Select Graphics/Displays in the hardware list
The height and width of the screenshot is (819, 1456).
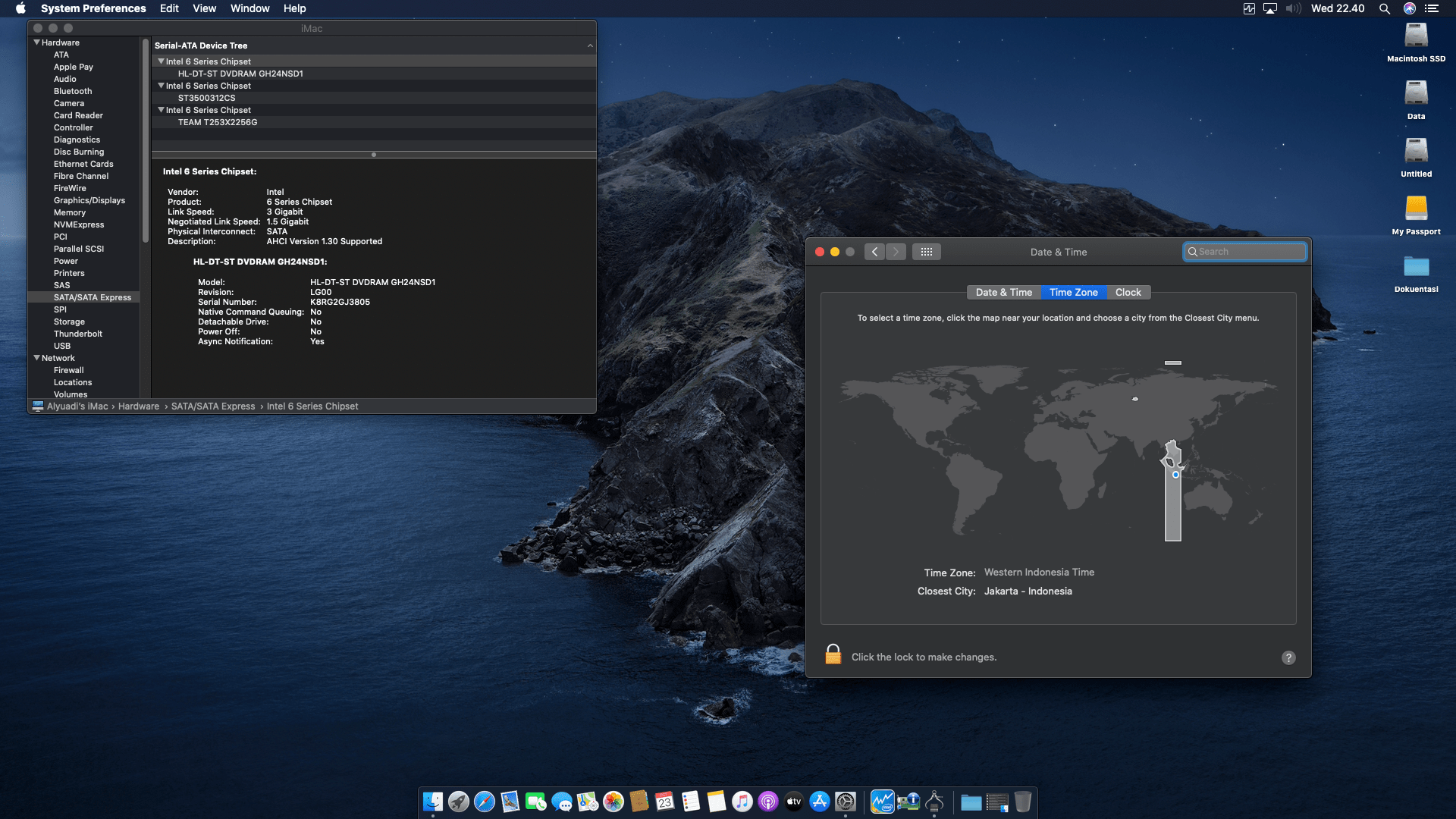(x=89, y=200)
